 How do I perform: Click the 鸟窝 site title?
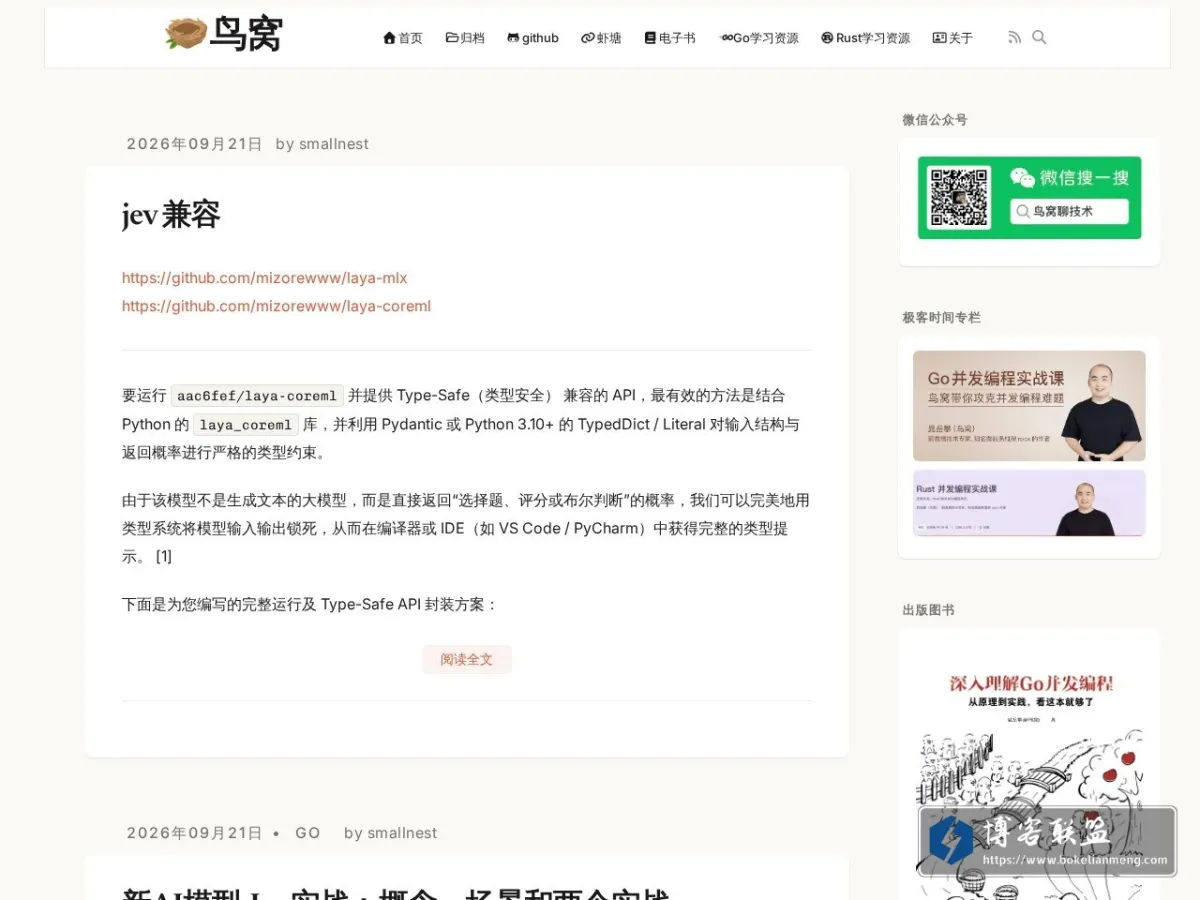tap(246, 35)
